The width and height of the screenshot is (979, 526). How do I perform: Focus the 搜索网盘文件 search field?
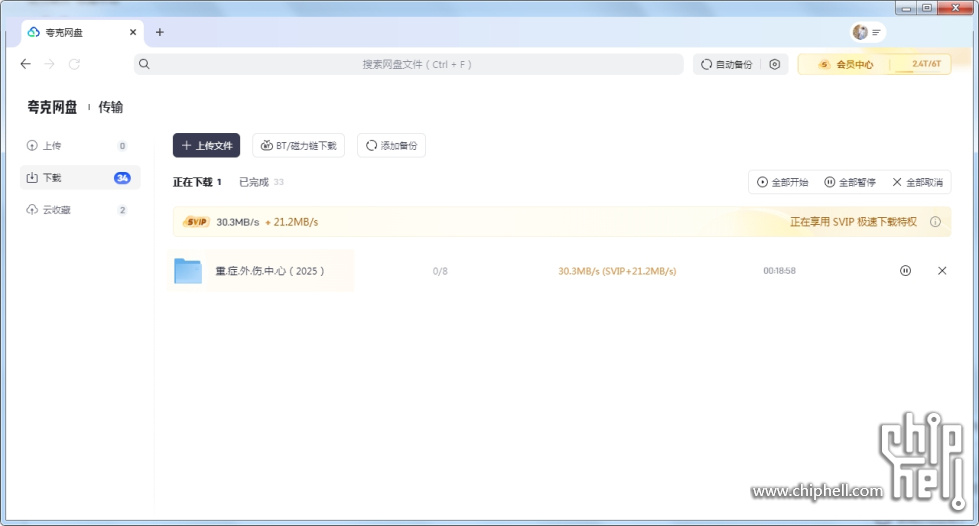click(409, 64)
